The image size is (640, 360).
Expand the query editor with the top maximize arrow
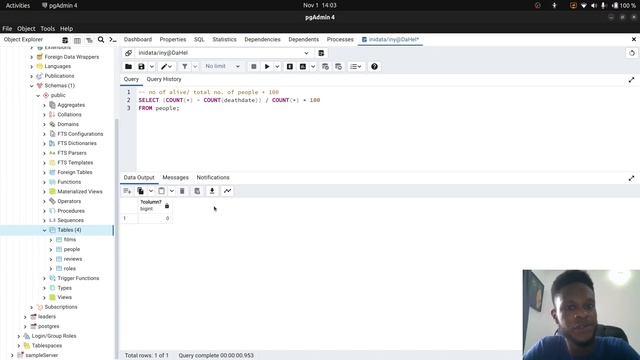(631, 80)
